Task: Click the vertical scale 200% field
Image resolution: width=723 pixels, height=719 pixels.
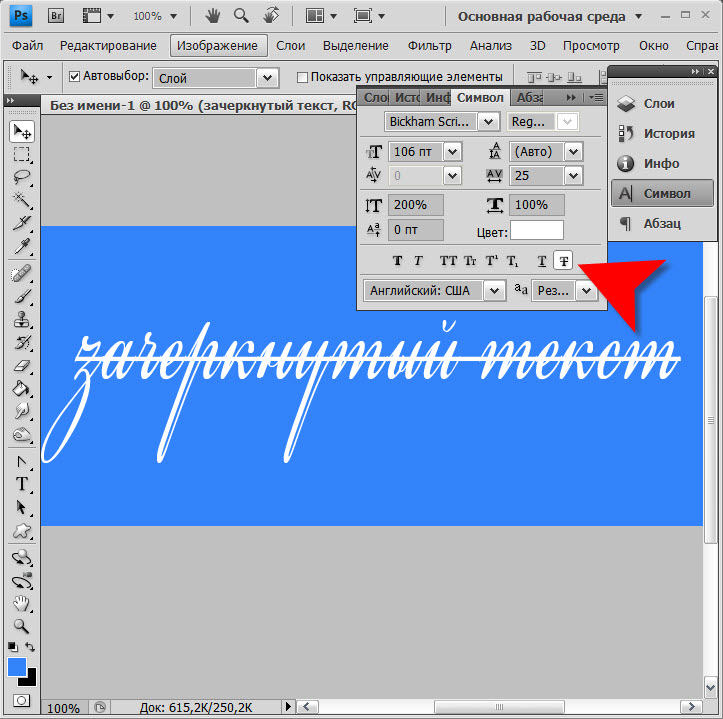Action: [x=416, y=205]
